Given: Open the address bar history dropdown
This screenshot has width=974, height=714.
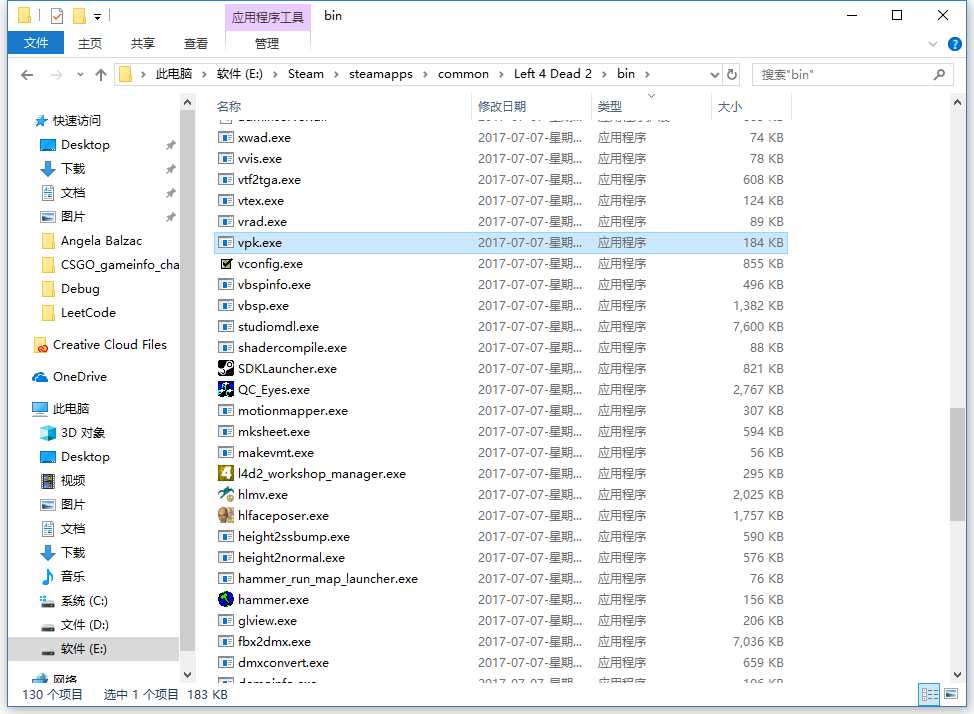Looking at the screenshot, I should [x=714, y=75].
